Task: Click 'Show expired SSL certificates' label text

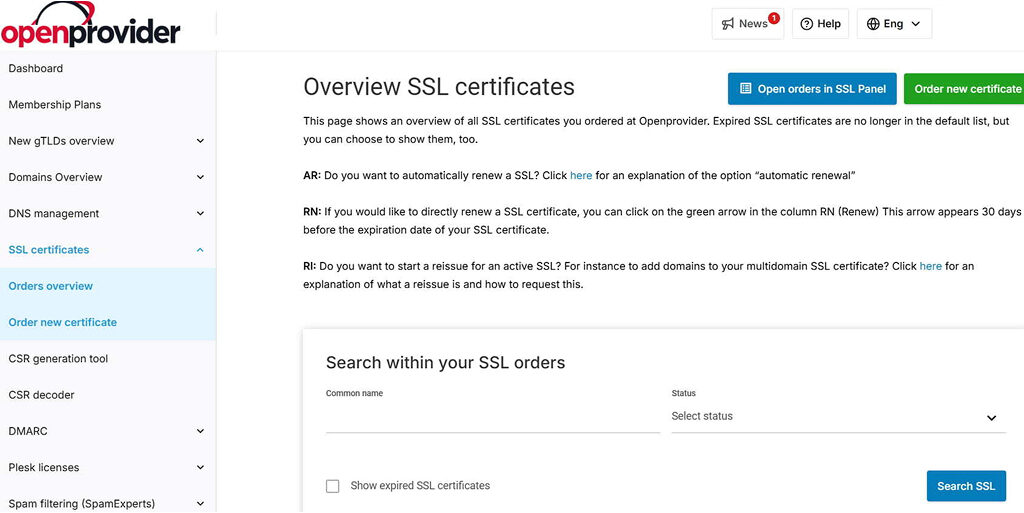Action: pyautogui.click(x=420, y=486)
